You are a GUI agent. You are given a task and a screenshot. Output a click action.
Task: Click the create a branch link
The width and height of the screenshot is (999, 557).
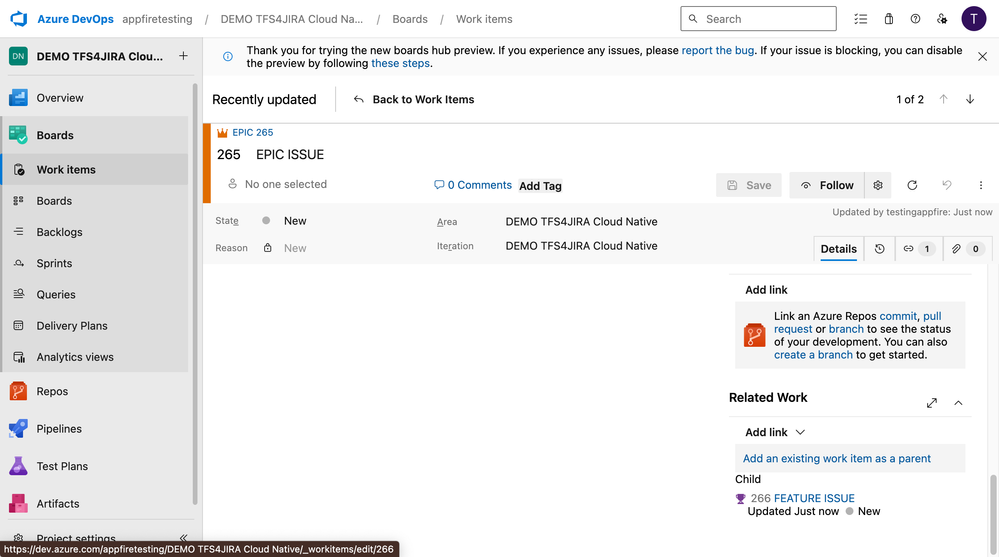point(813,355)
